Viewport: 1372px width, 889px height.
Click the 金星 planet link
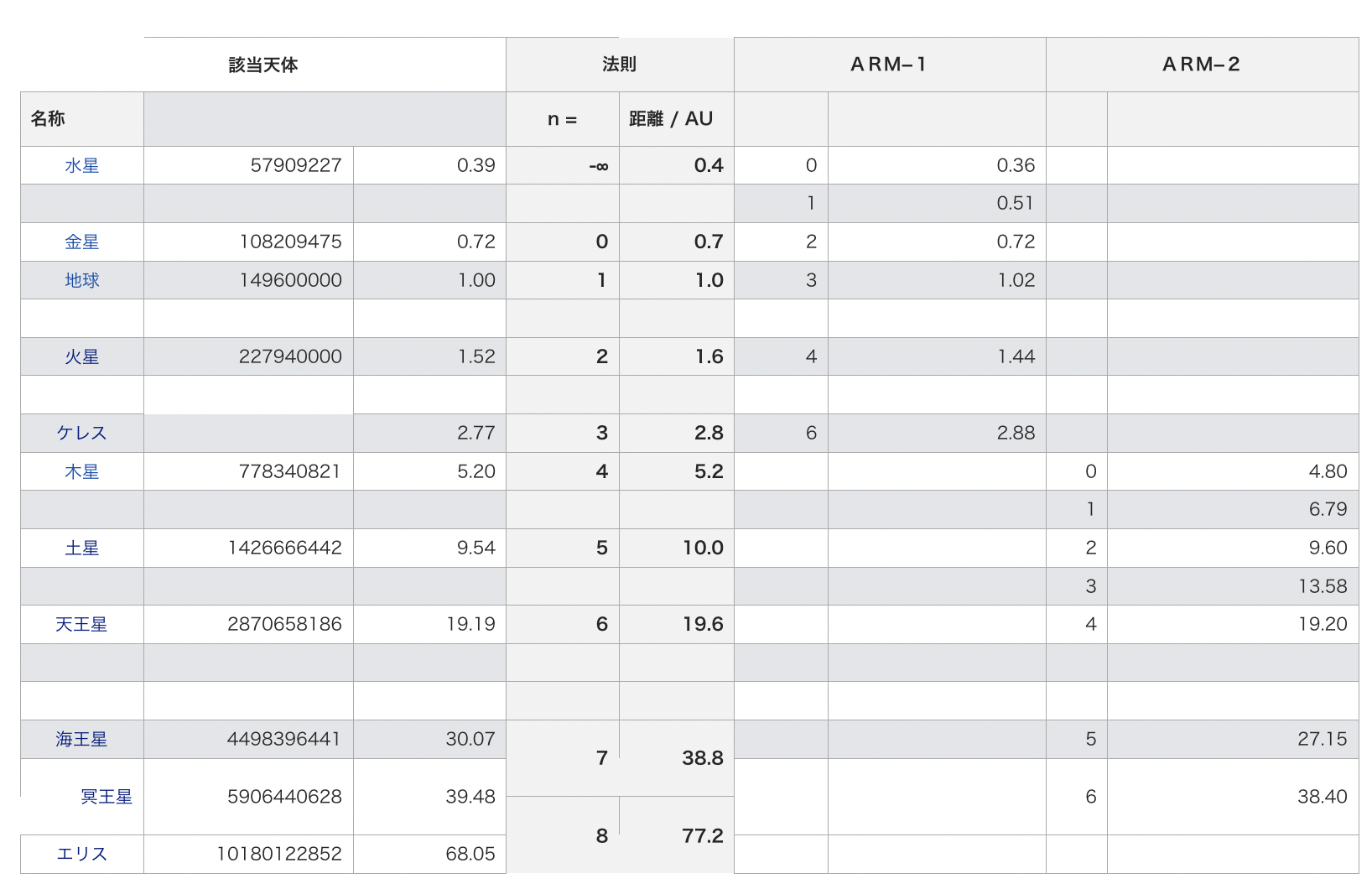(x=81, y=242)
